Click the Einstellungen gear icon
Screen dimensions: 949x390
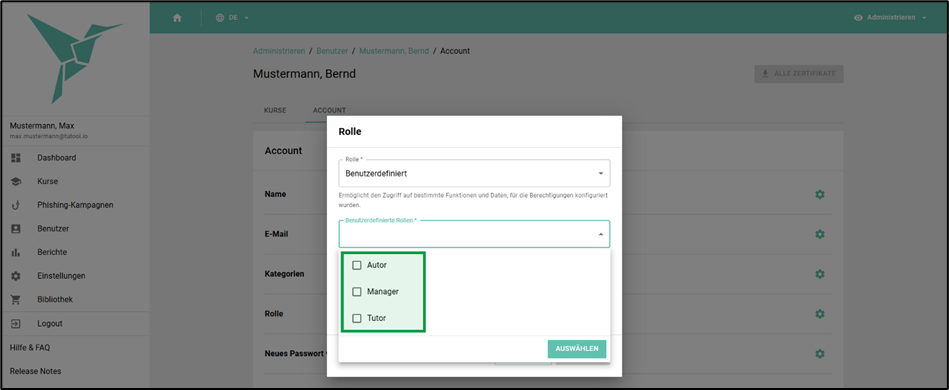point(16,276)
